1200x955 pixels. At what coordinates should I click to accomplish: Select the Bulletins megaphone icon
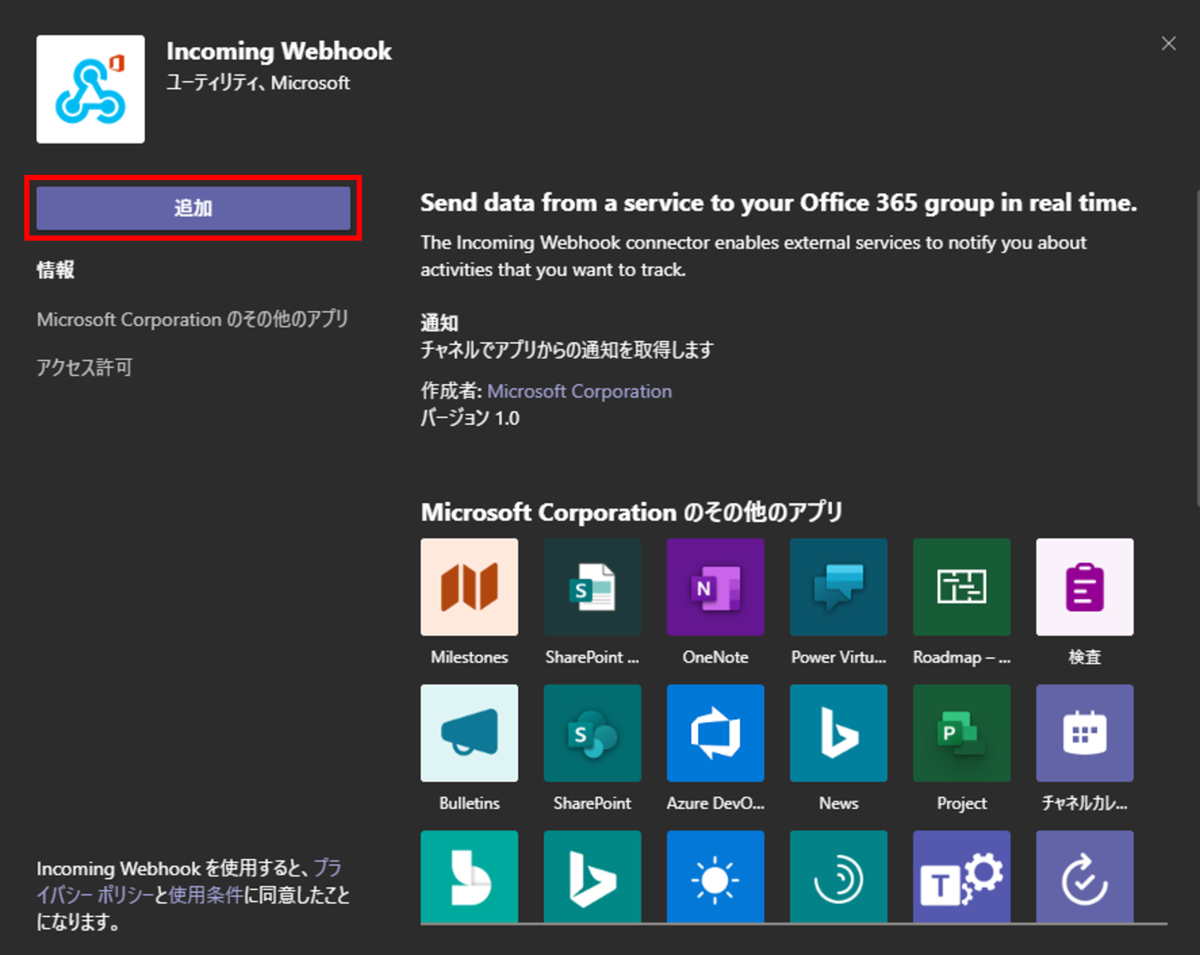pos(469,733)
